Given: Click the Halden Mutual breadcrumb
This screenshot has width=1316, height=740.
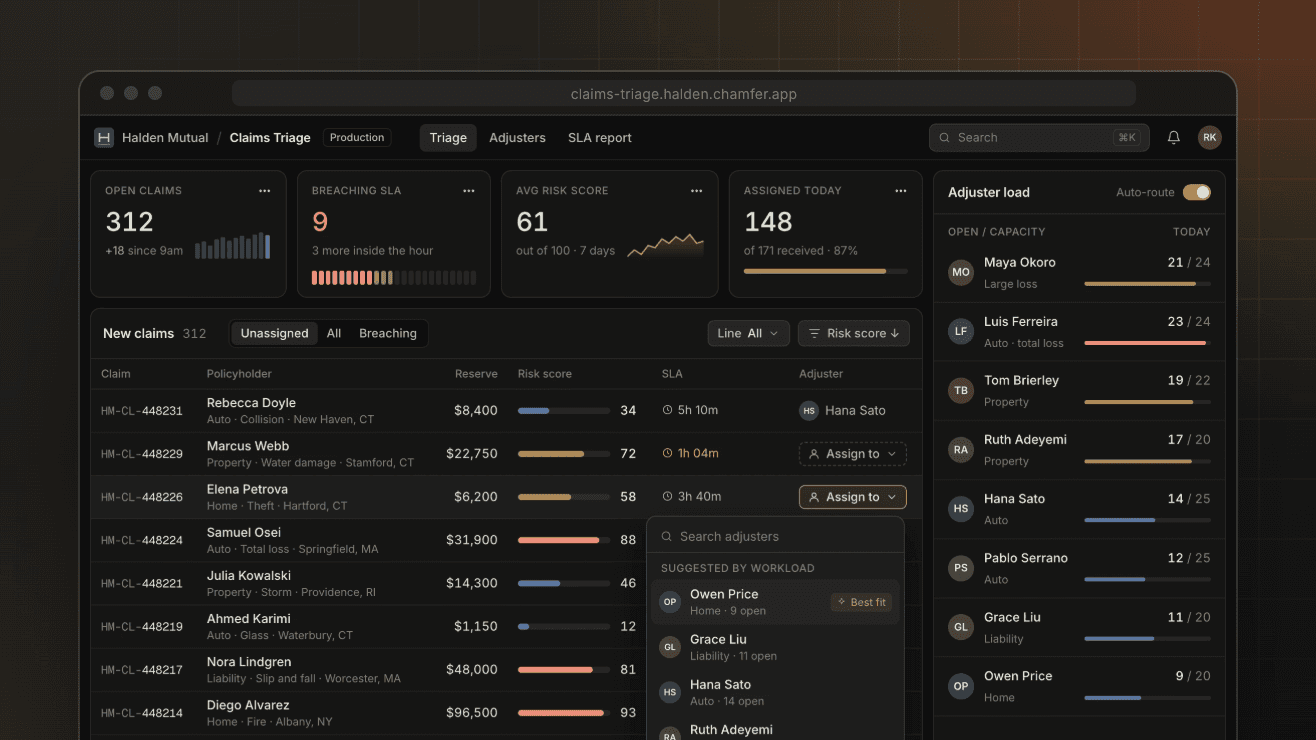Looking at the screenshot, I should point(165,138).
